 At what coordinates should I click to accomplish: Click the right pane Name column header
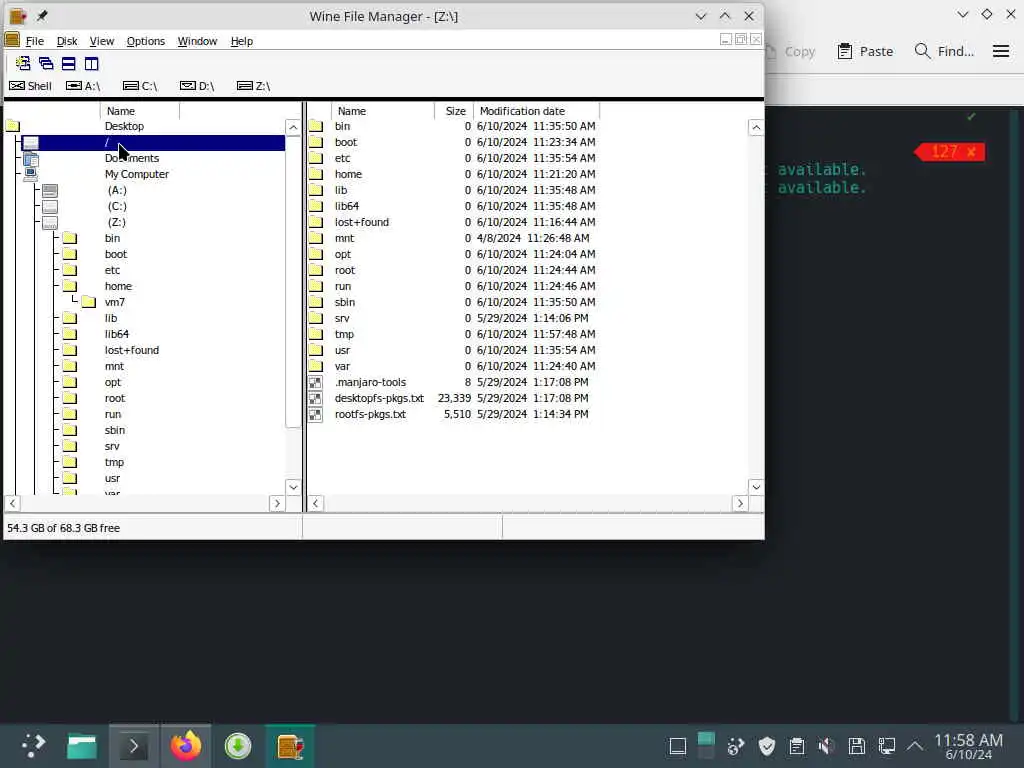point(383,111)
